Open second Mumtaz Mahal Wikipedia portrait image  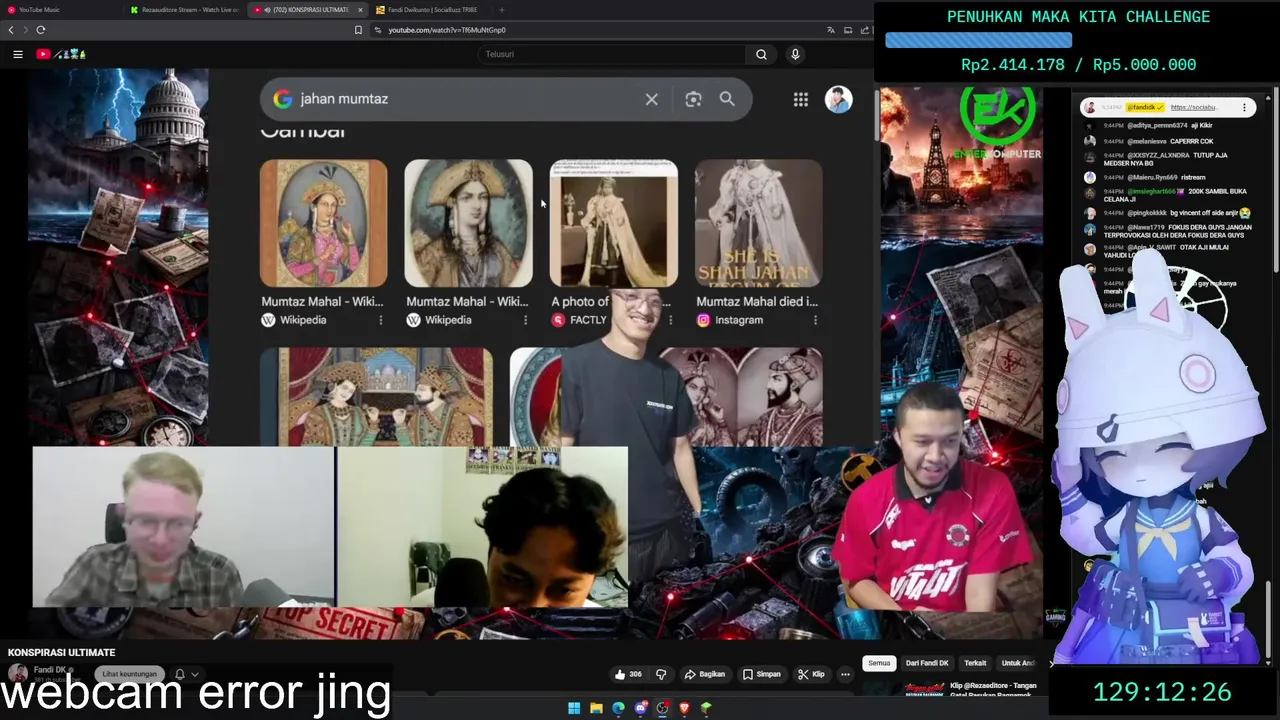tap(468, 223)
